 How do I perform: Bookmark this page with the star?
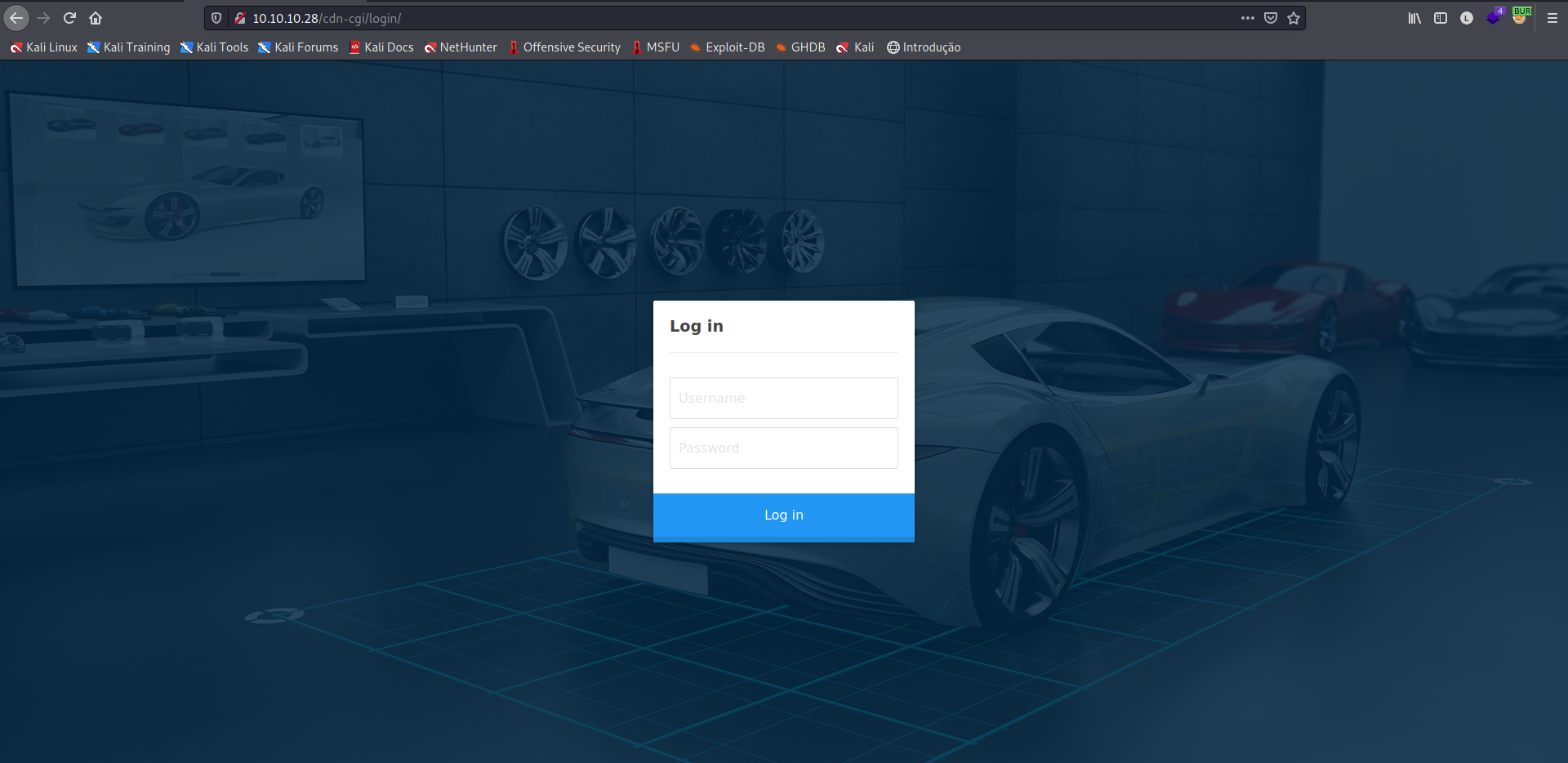click(x=1294, y=18)
